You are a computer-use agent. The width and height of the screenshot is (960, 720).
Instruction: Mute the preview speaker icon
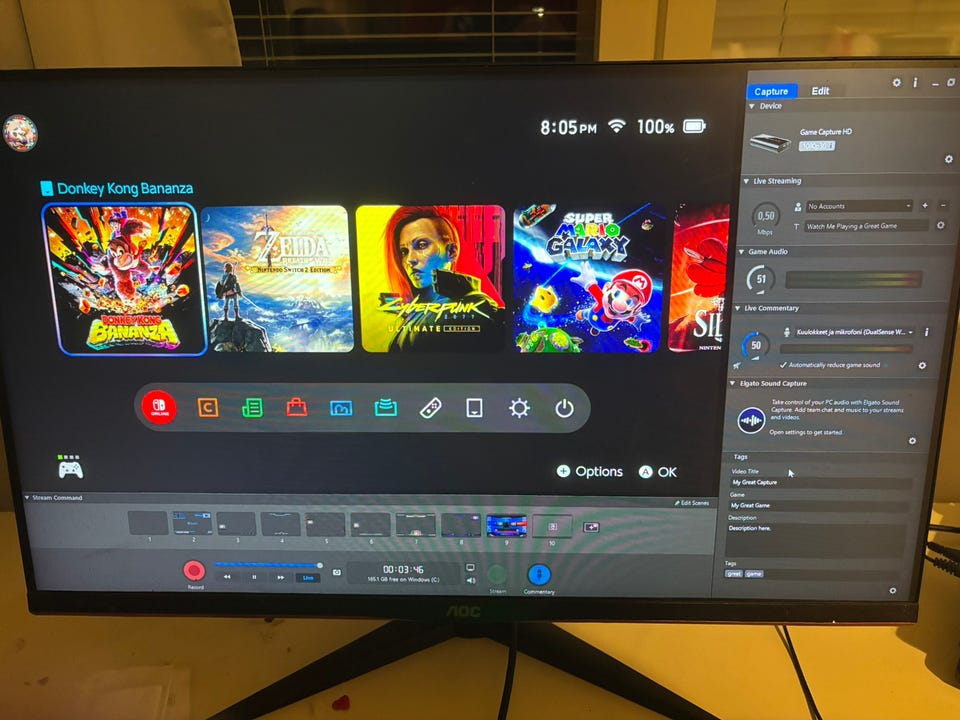tap(470, 580)
